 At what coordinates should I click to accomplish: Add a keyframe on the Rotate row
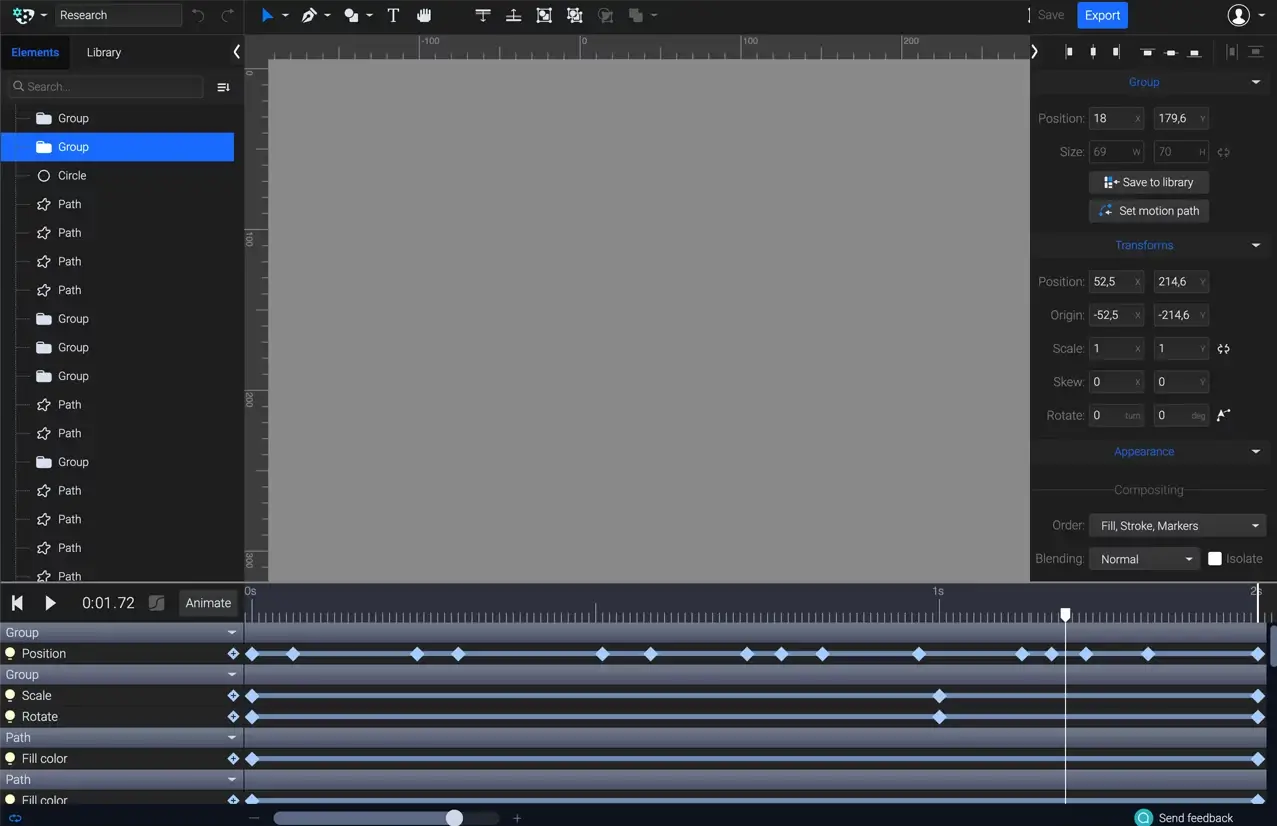[x=233, y=717]
